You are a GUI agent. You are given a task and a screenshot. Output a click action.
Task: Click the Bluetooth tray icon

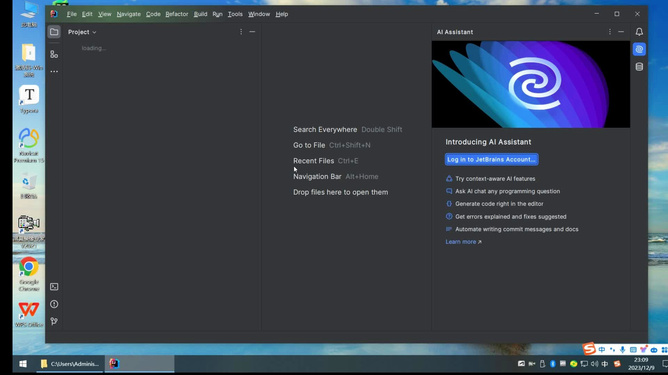tap(553, 363)
